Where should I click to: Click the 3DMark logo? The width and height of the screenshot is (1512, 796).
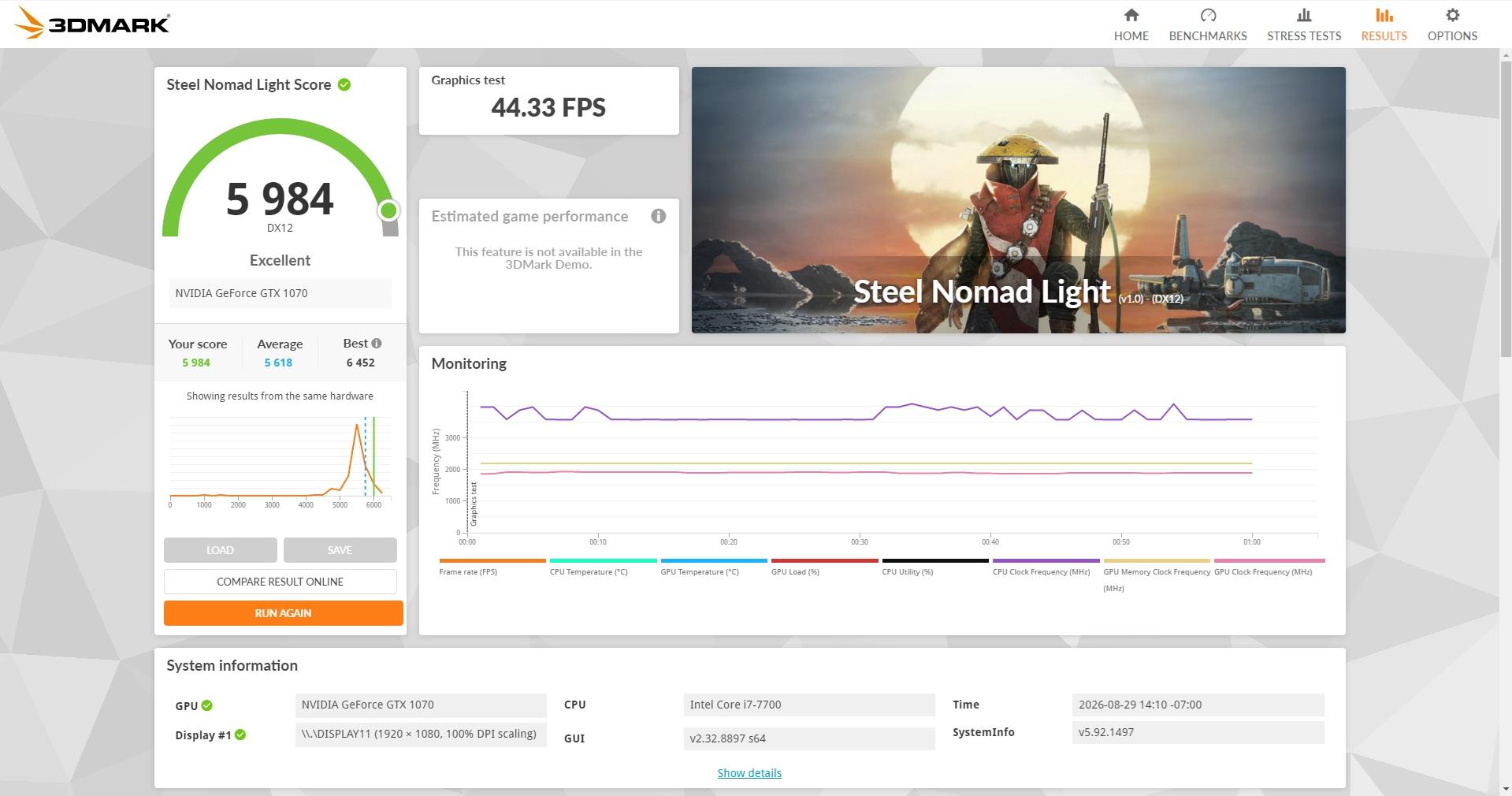click(x=92, y=23)
